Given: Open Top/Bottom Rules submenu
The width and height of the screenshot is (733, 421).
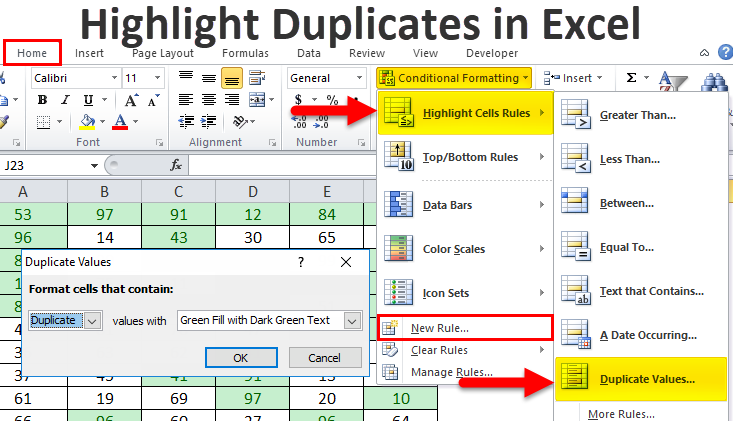Looking at the screenshot, I should (465, 157).
